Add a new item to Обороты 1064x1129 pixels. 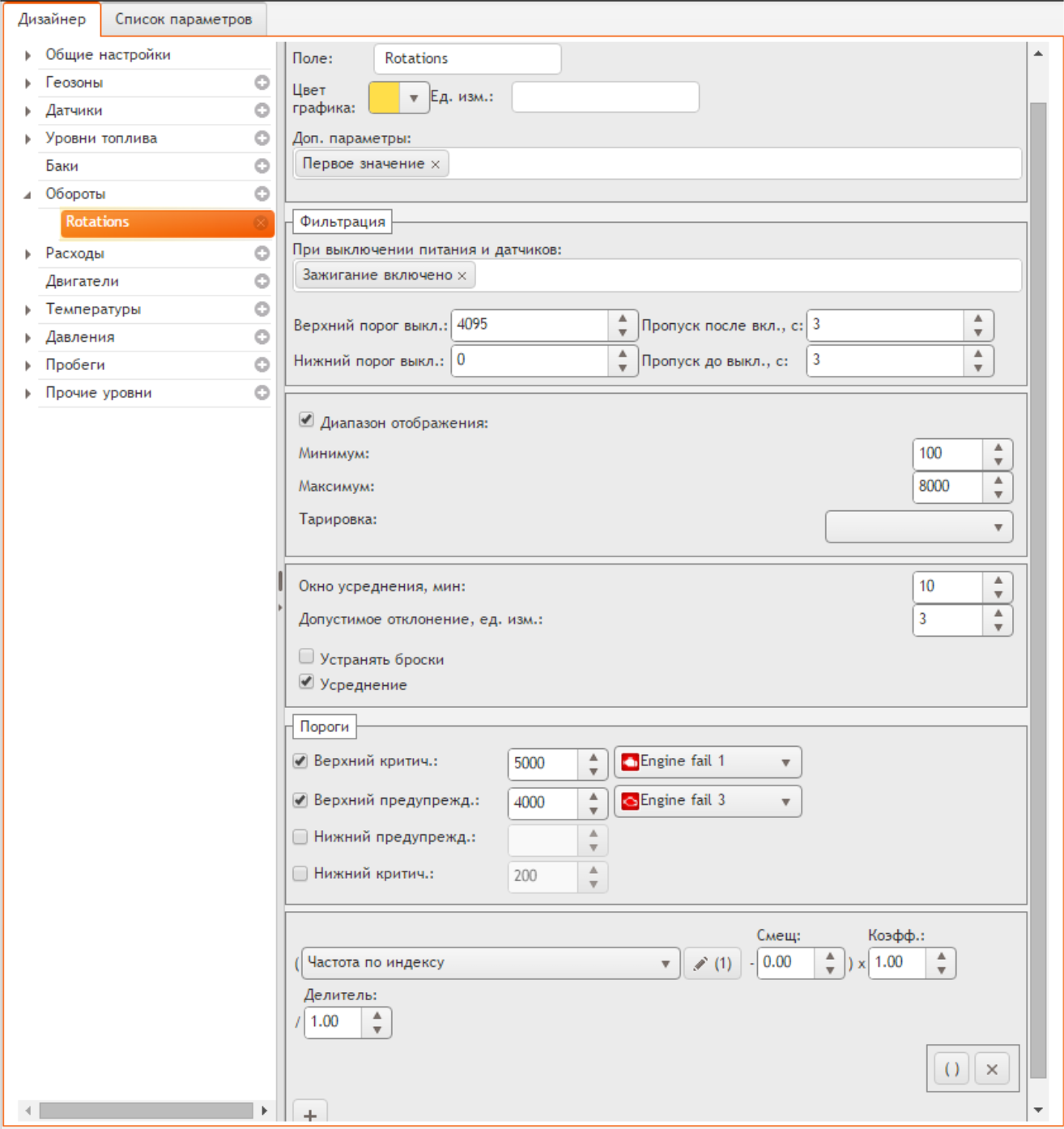coord(262,194)
